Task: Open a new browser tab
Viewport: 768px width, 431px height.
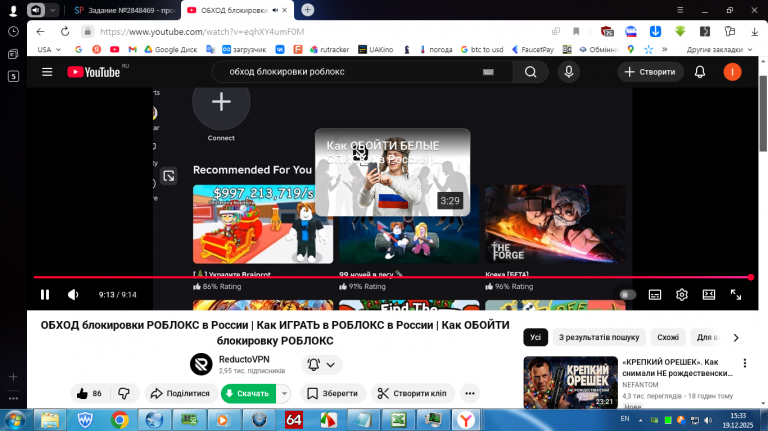Action: (308, 10)
